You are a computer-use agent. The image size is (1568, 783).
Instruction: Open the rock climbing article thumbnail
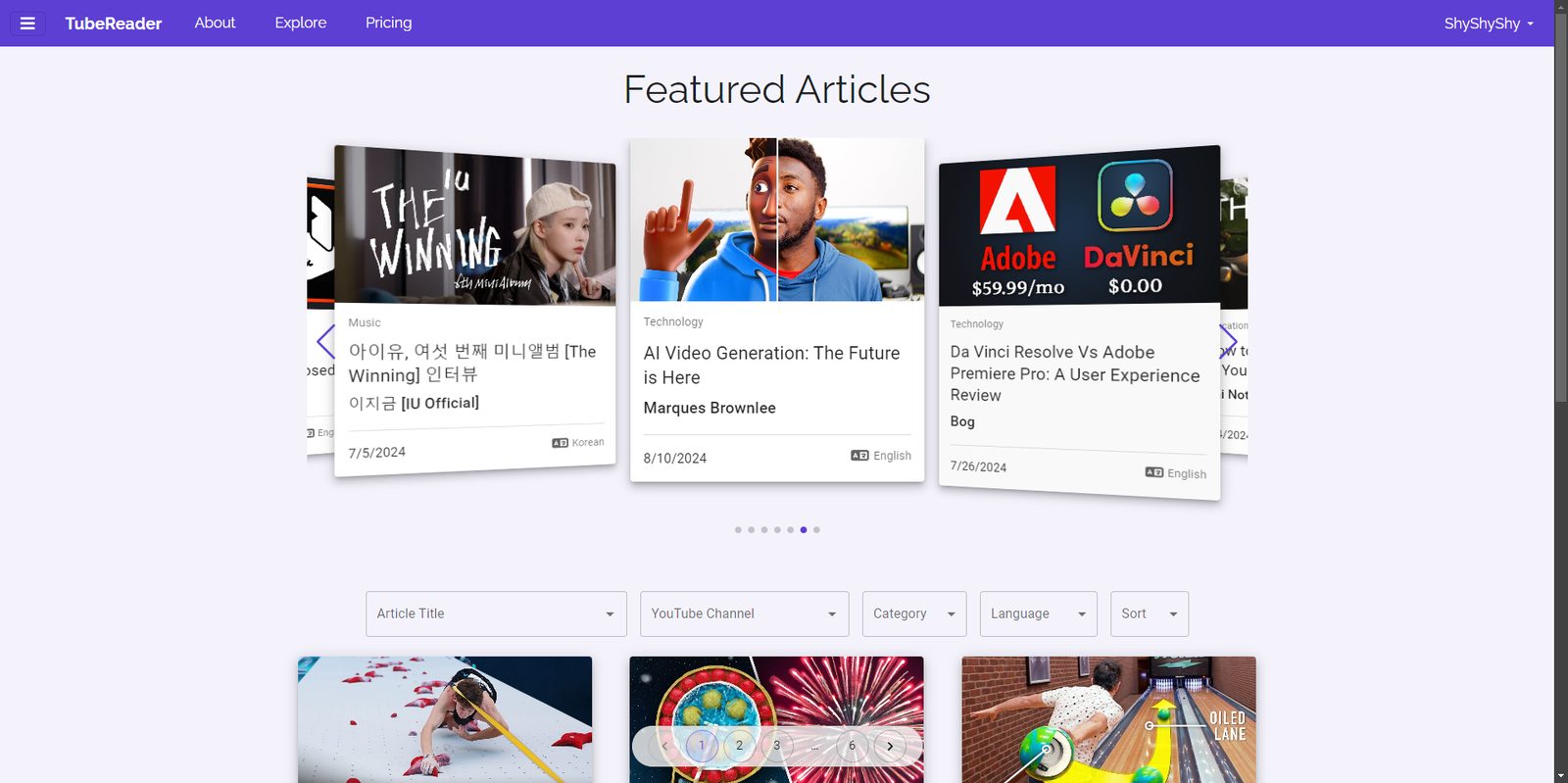[x=445, y=719]
